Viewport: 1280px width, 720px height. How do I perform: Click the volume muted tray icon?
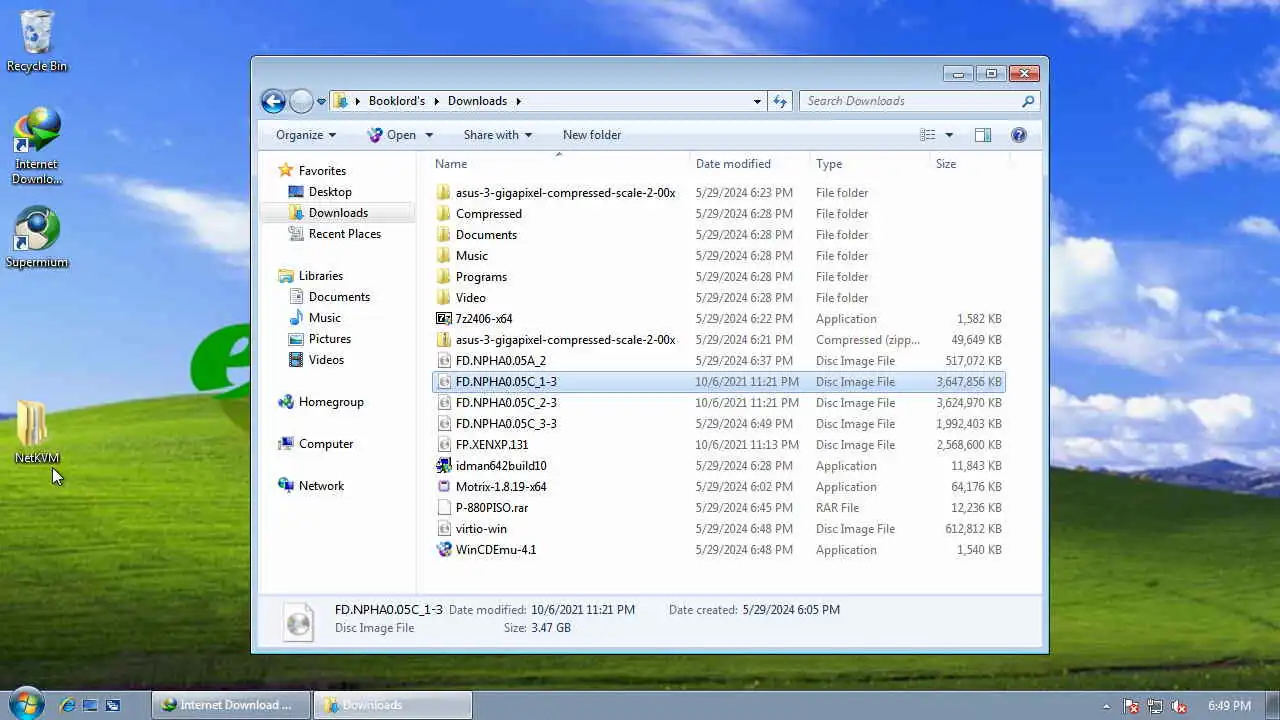tap(1179, 706)
